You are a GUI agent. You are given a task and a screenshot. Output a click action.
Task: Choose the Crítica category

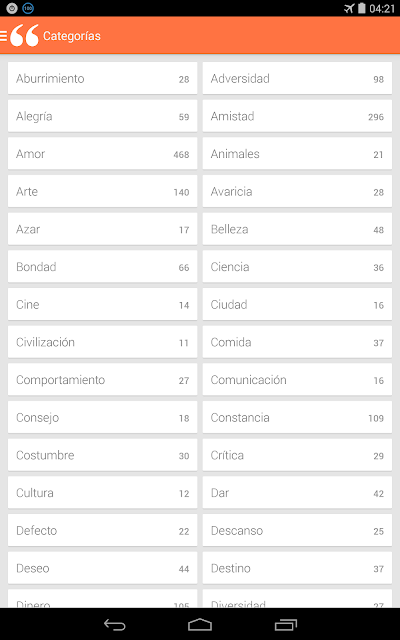(x=297, y=456)
